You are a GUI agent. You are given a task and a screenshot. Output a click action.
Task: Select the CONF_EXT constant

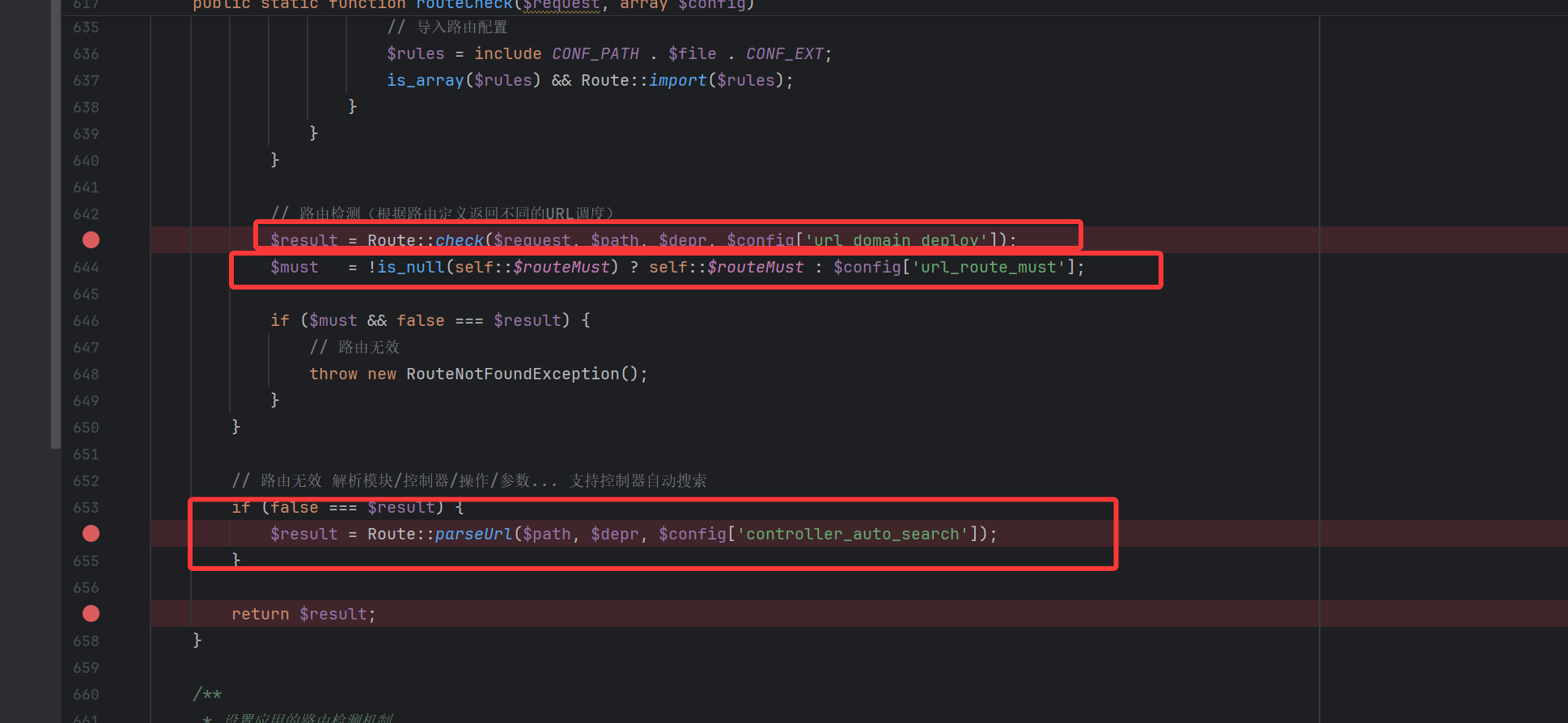click(x=784, y=54)
